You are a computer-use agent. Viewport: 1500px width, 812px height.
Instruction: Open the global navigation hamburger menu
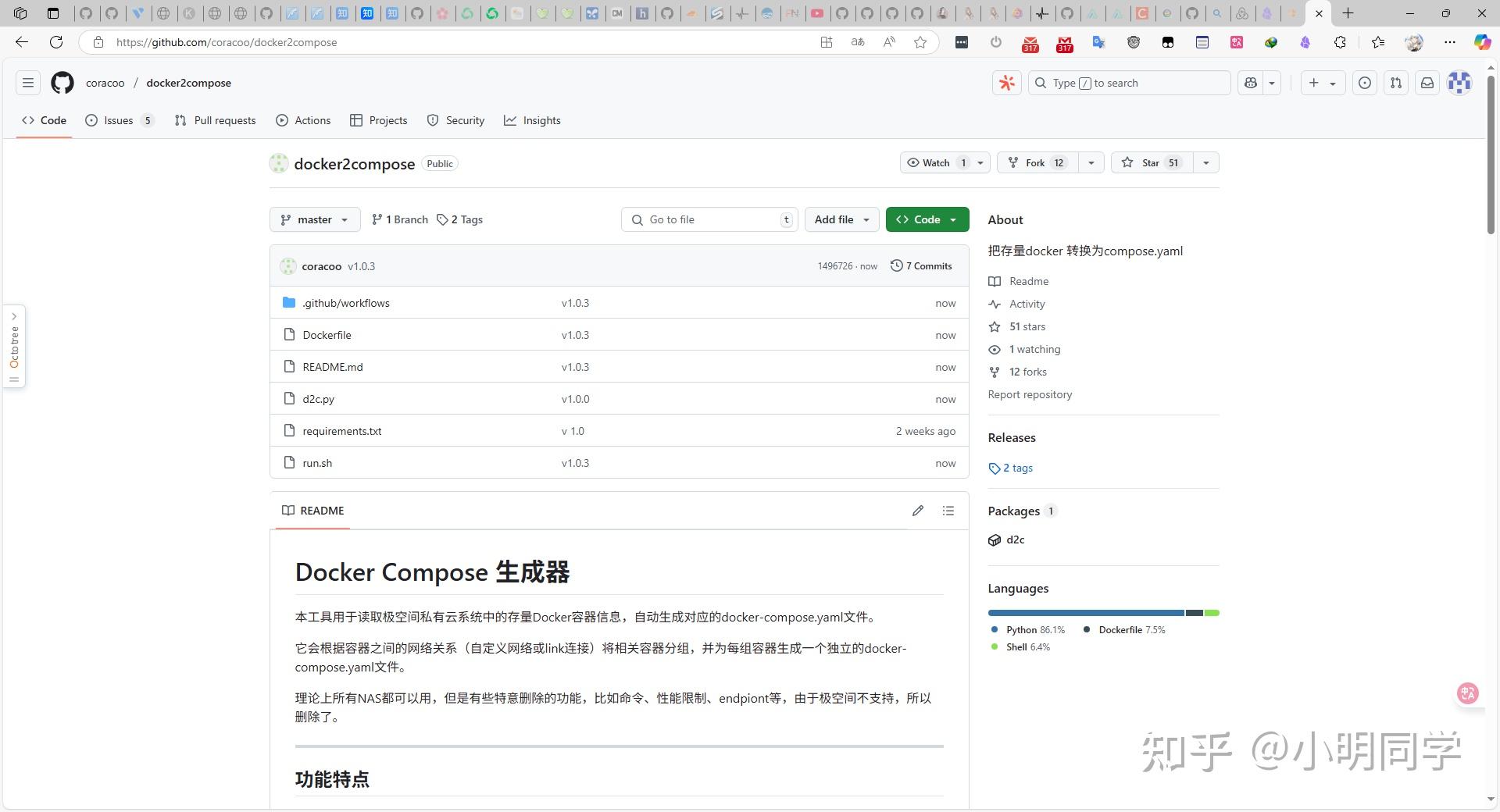click(x=28, y=83)
